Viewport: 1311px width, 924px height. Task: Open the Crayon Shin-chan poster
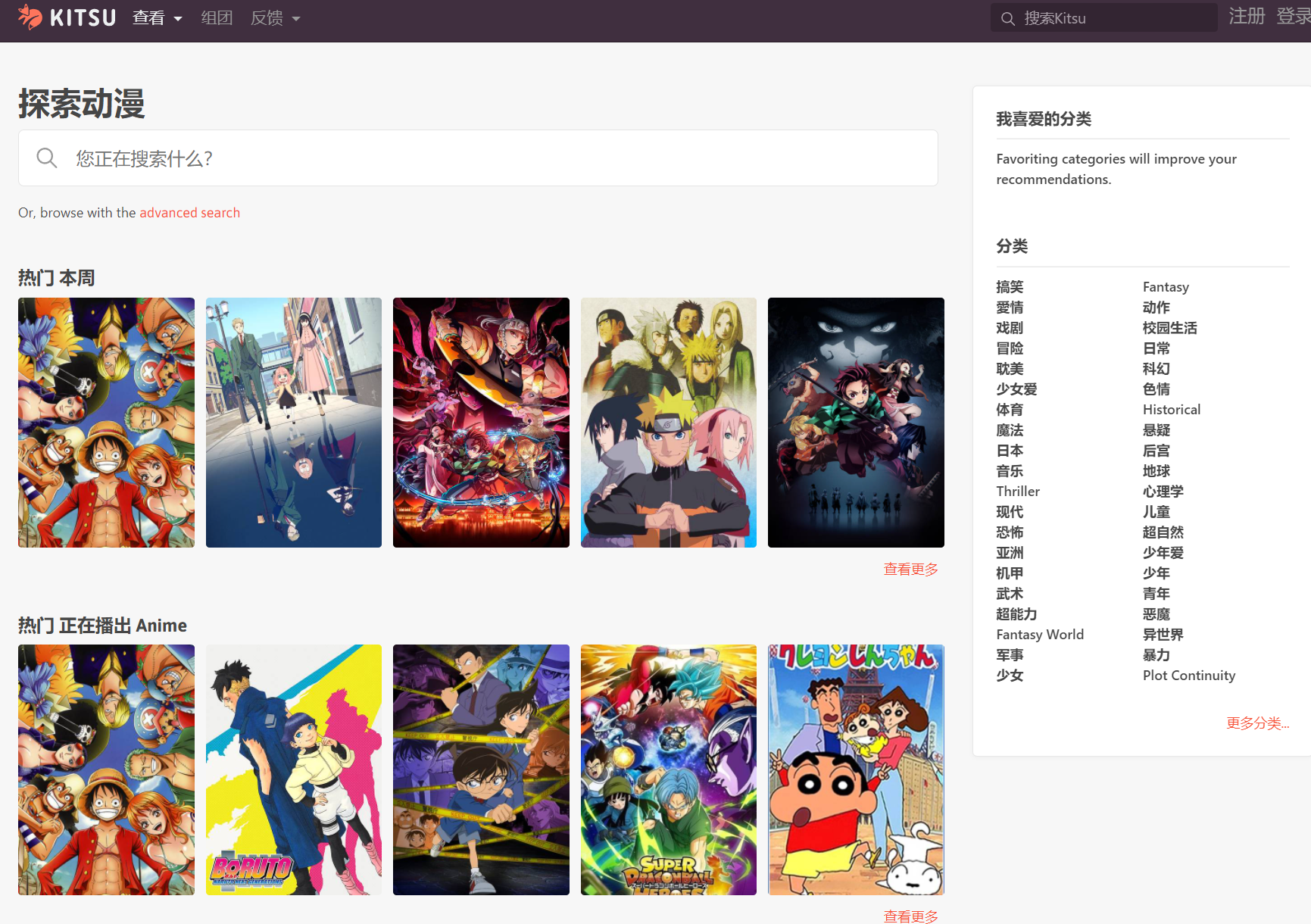[x=856, y=769]
